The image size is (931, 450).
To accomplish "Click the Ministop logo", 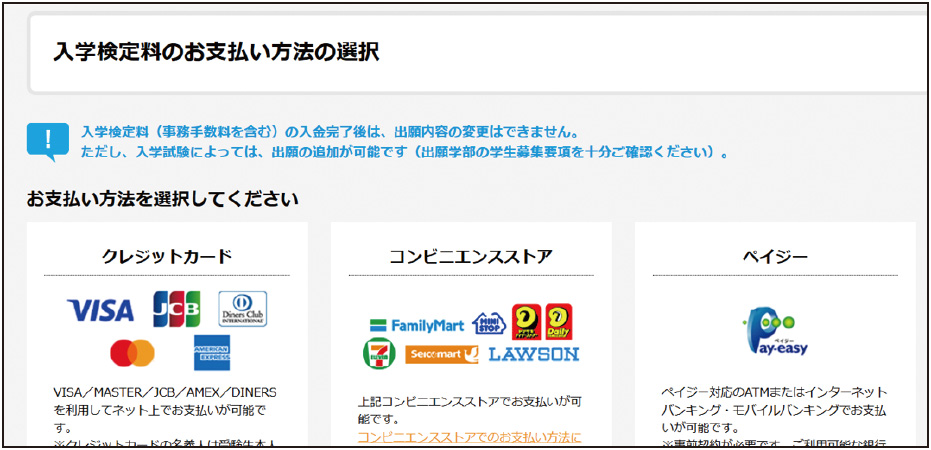I will 489,323.
